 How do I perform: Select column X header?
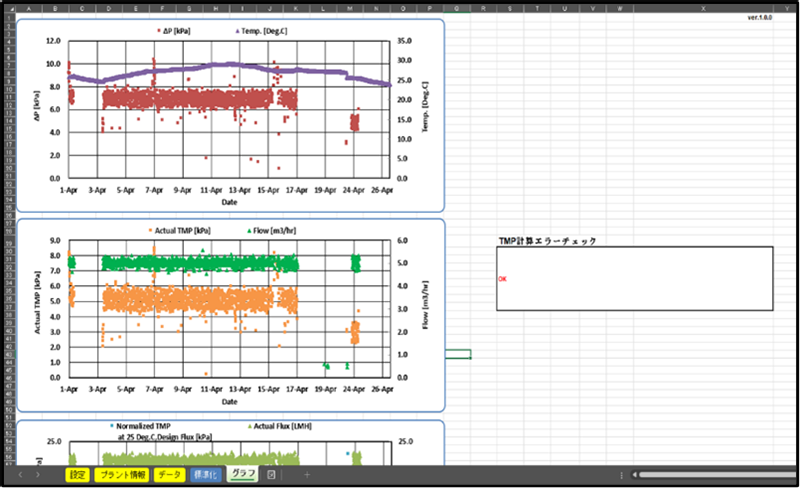tap(704, 9)
